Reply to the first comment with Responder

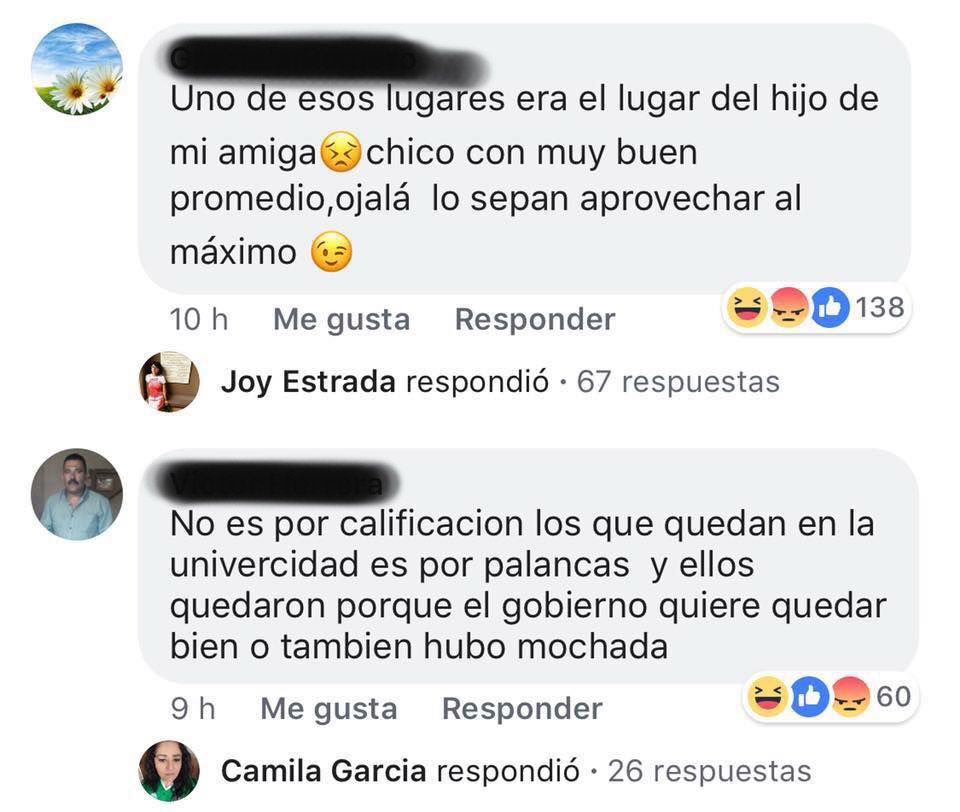(x=535, y=319)
